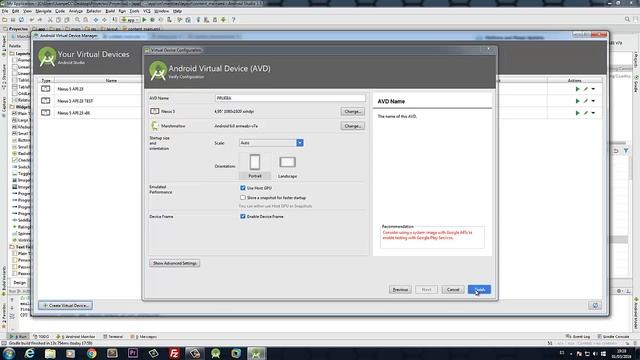
Task: Open the VCS menu
Action: click(x=147, y=11)
